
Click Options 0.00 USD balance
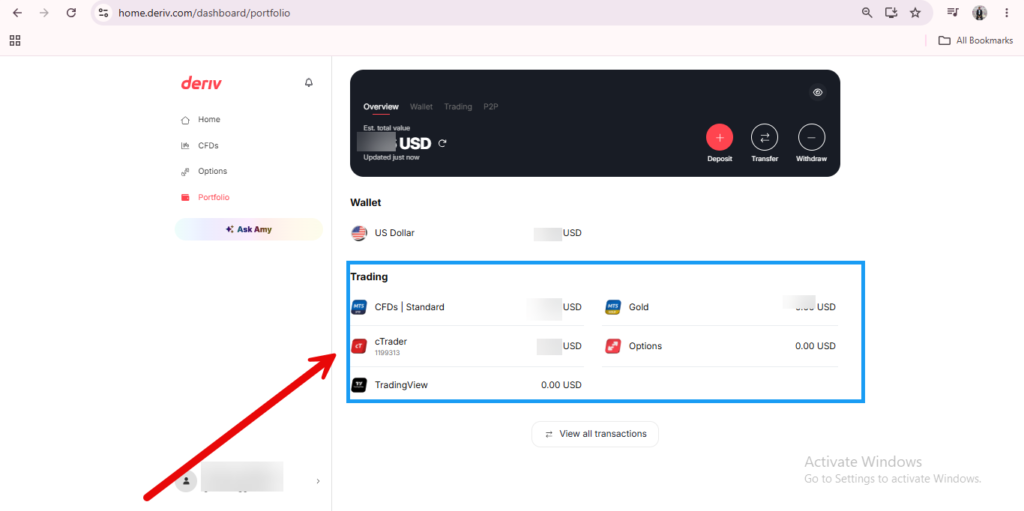point(815,346)
